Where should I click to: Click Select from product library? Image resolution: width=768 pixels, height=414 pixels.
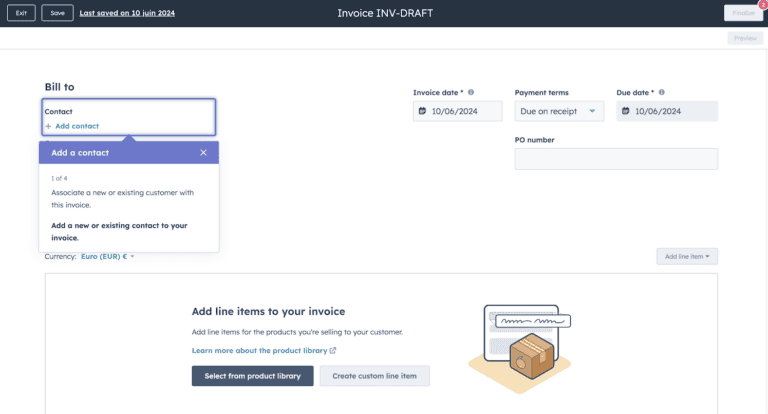point(252,376)
